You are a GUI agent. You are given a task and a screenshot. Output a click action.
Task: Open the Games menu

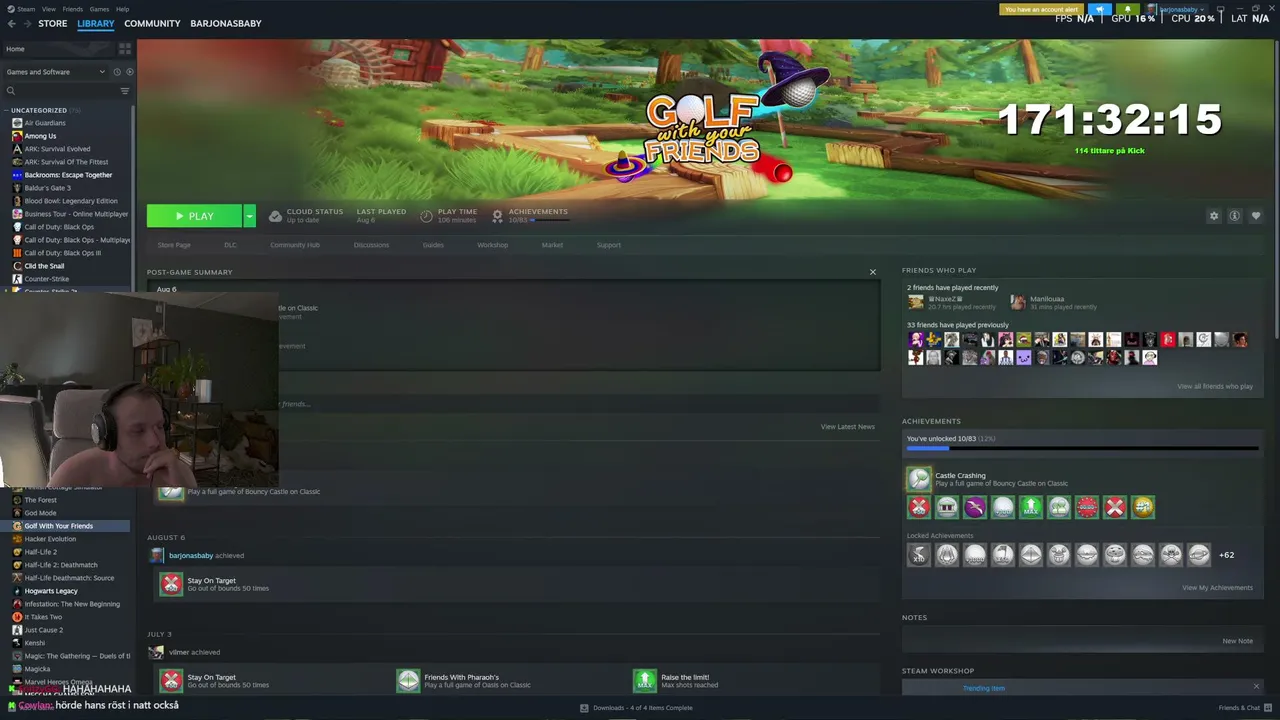pos(99,9)
